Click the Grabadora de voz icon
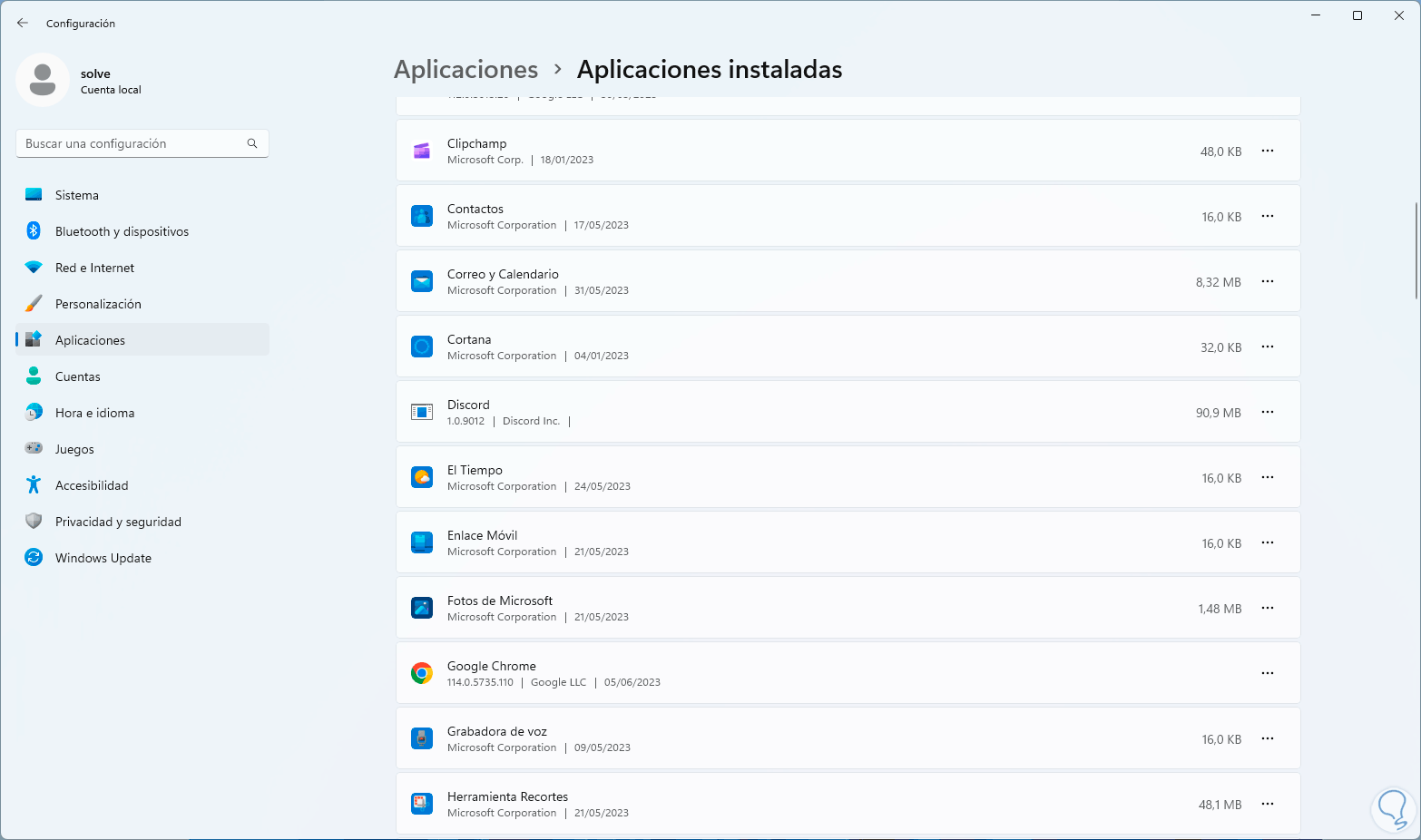Screen dimensions: 1421x840 click(x=422, y=738)
